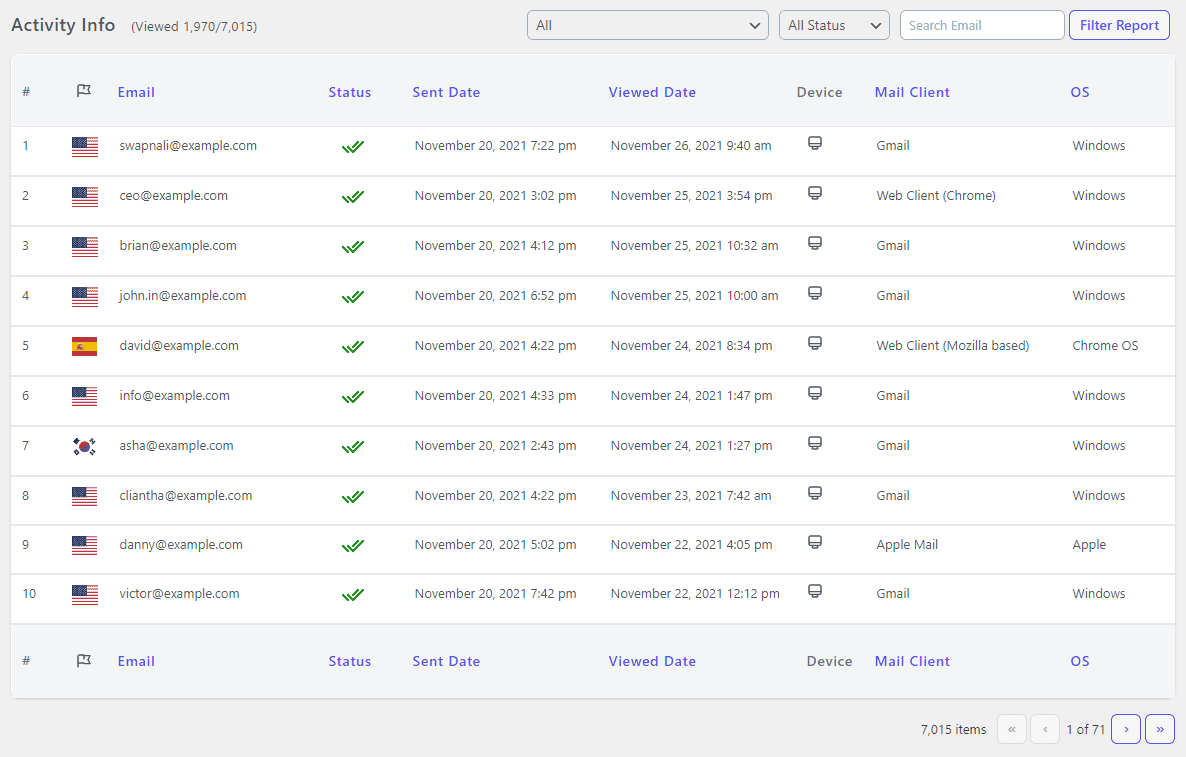This screenshot has height=757, width=1186.
Task: Sort by Email using the footer header
Action: (136, 661)
